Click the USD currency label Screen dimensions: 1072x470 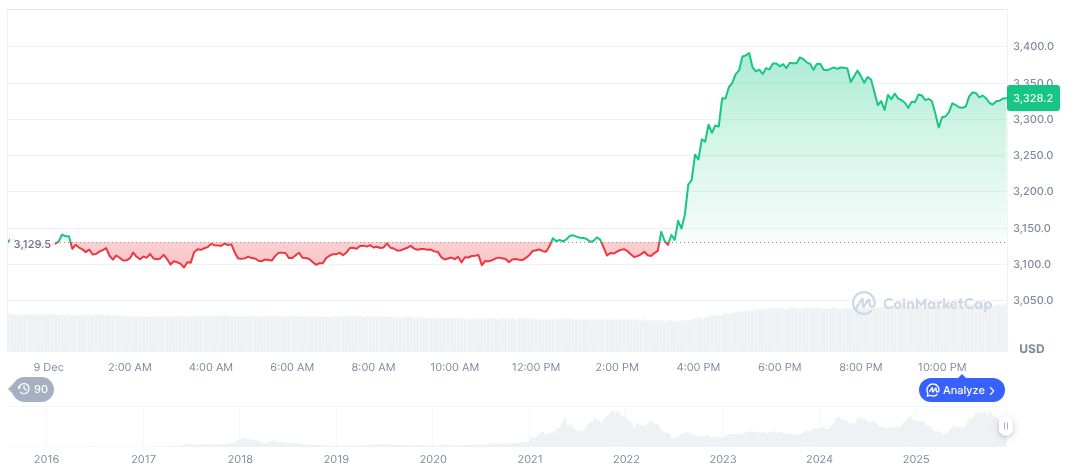coord(1031,348)
